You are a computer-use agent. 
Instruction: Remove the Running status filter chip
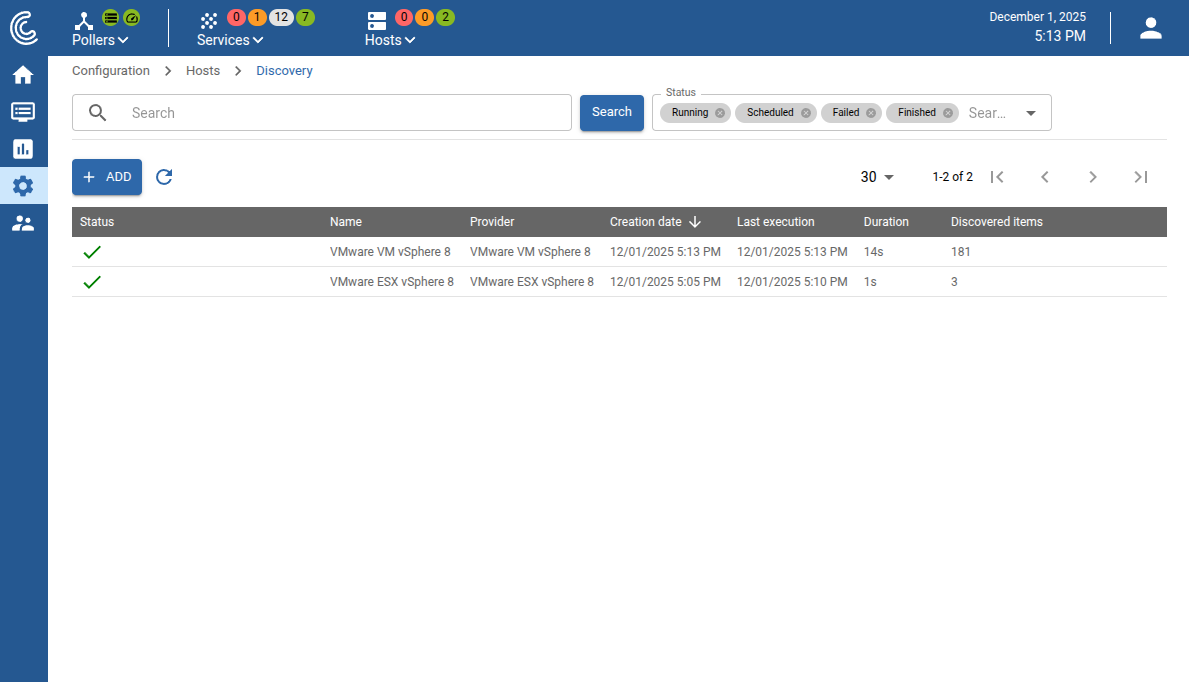(720, 113)
